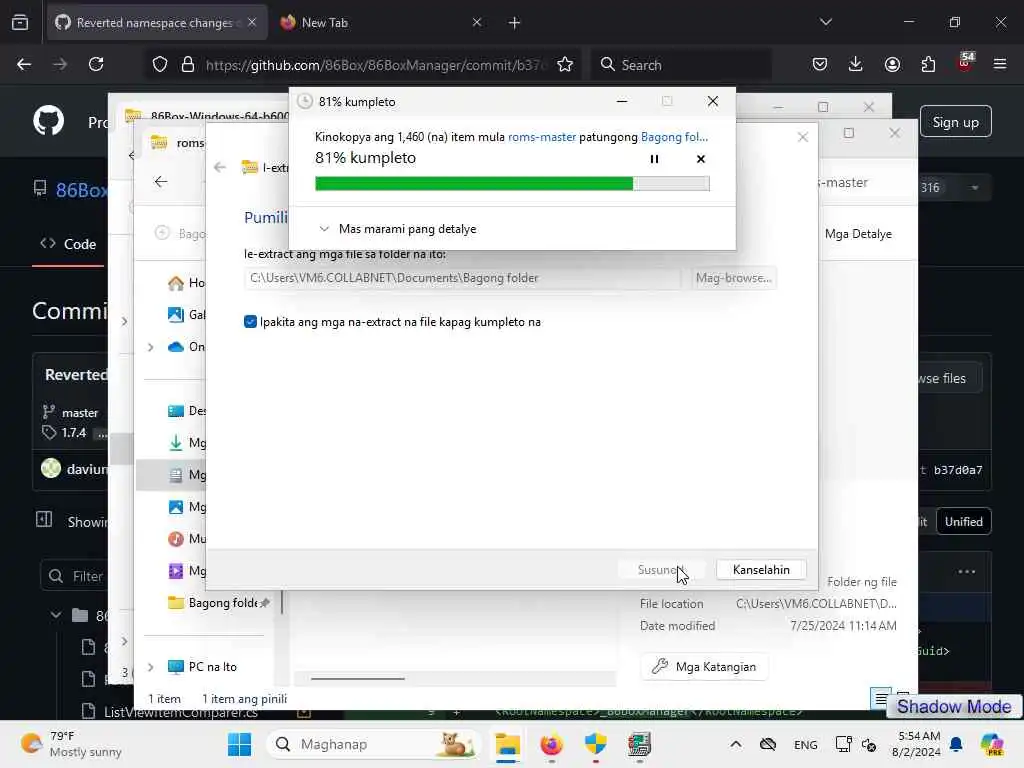The height and width of the screenshot is (768, 1024).
Task: Click the GitHub Filter files field
Action: pos(74,576)
